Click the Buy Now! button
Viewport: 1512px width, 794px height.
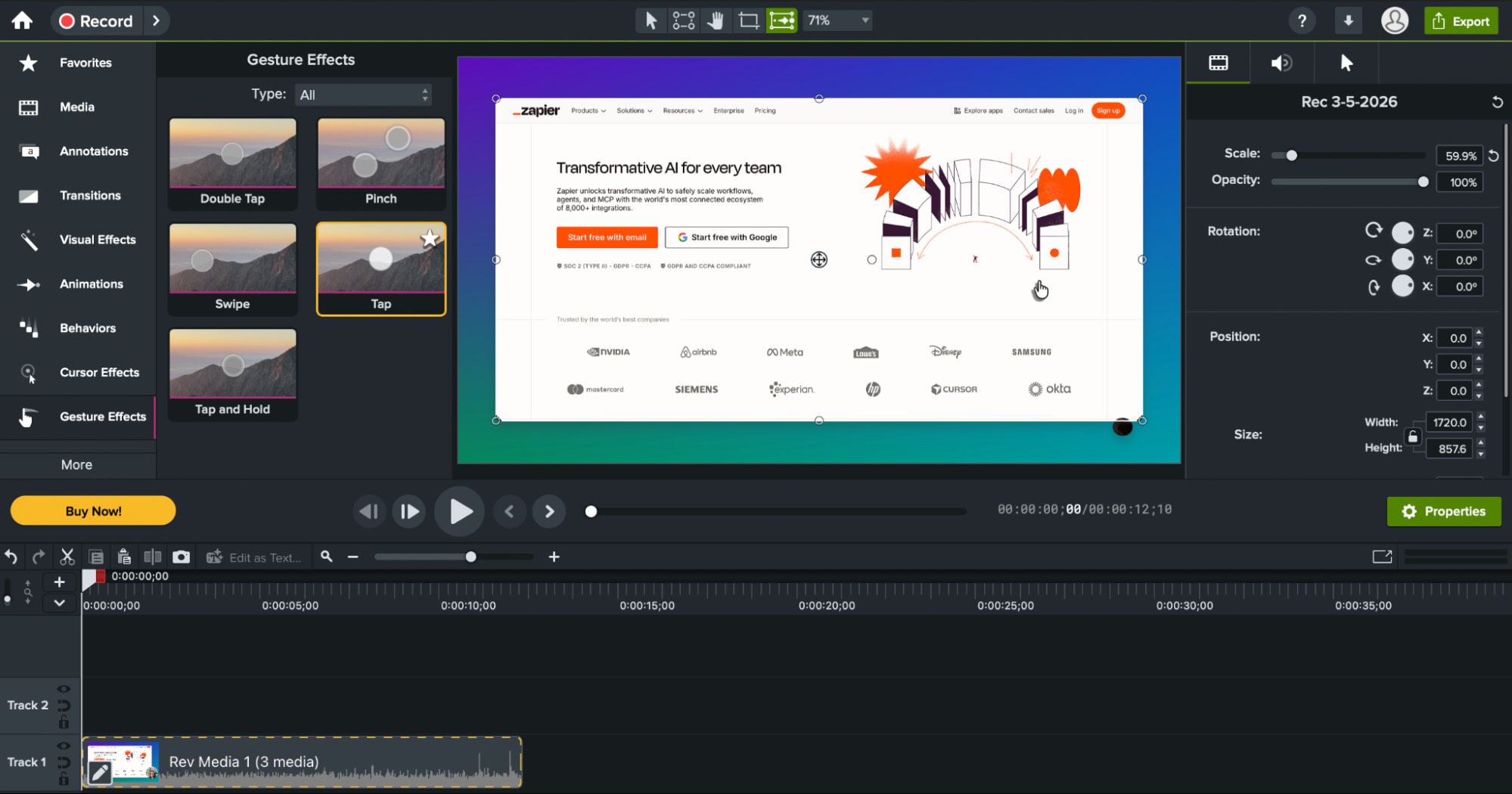92,510
